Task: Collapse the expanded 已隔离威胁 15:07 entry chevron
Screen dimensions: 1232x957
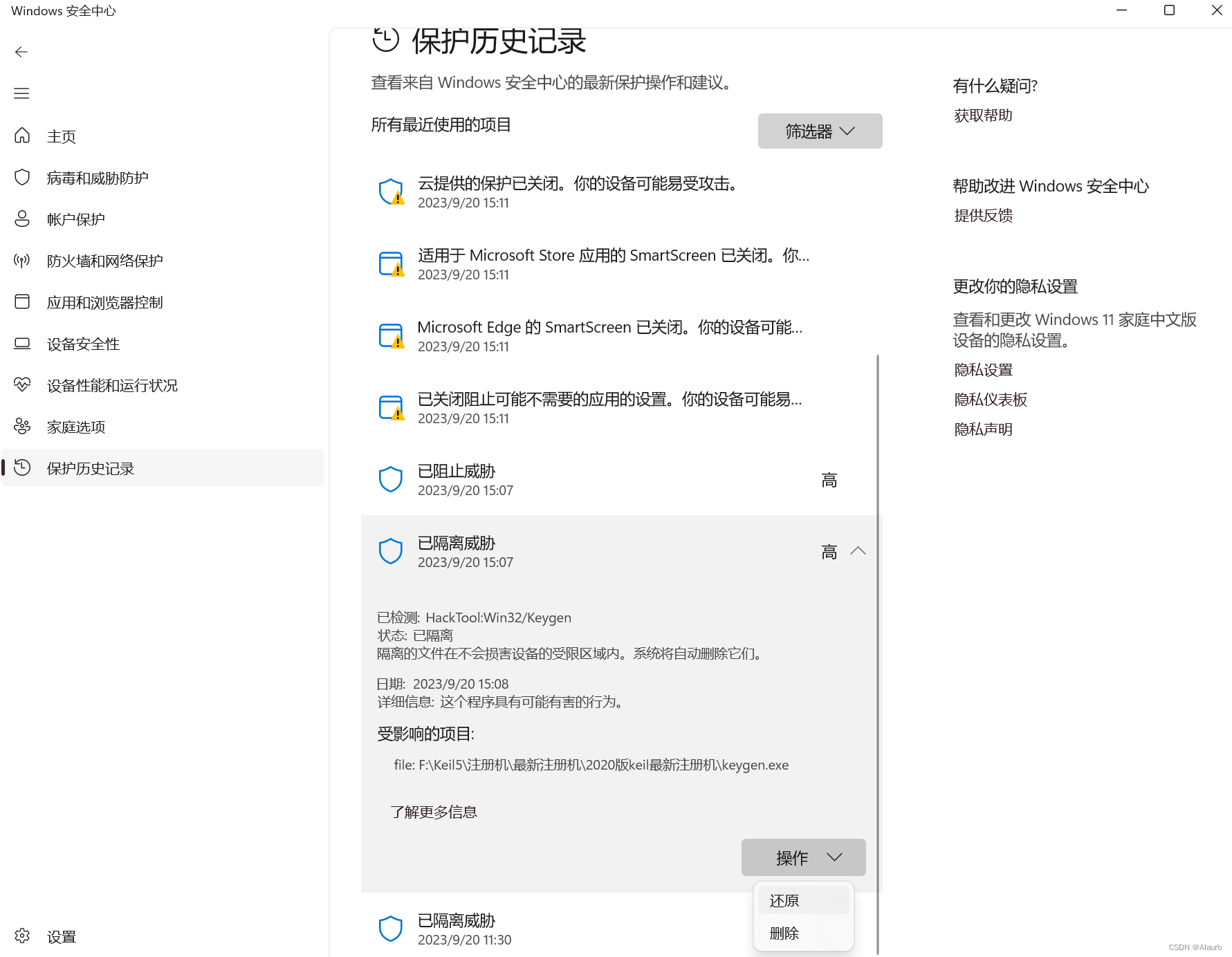Action: pyautogui.click(x=858, y=551)
